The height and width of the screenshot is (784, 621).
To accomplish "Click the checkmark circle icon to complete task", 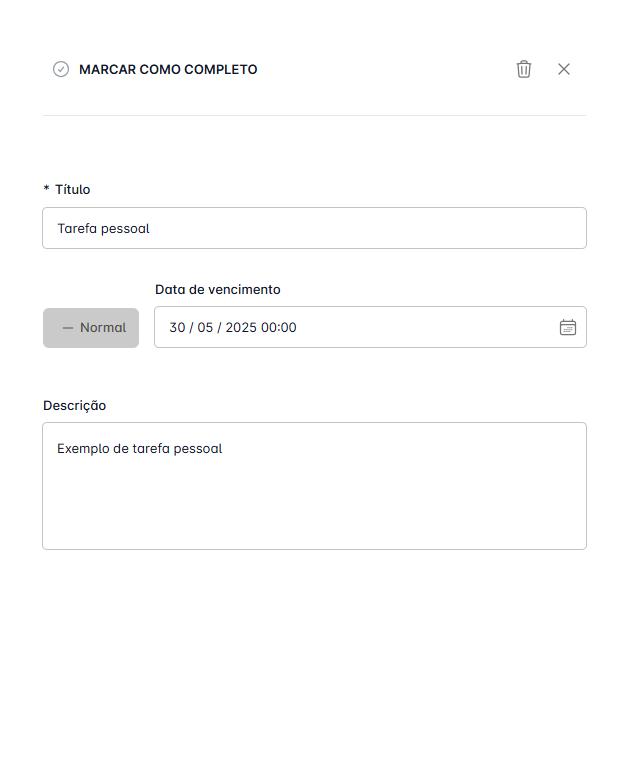I will (x=60, y=69).
